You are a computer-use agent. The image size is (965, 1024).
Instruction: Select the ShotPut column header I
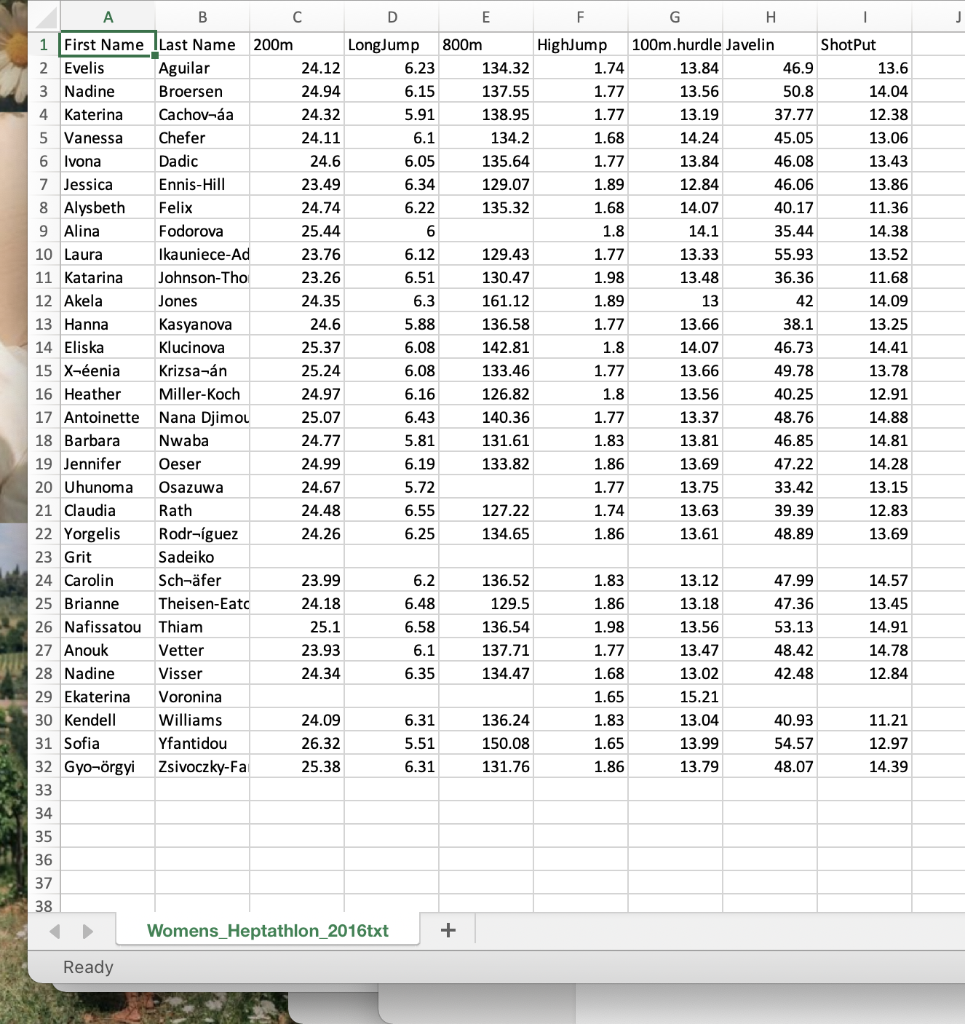tap(864, 16)
